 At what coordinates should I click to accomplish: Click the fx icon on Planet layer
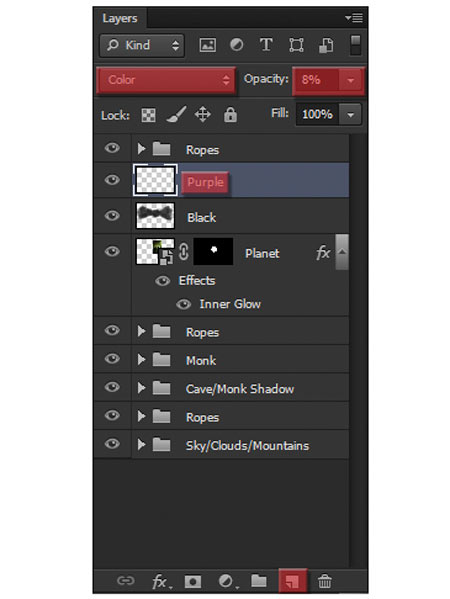click(x=323, y=253)
